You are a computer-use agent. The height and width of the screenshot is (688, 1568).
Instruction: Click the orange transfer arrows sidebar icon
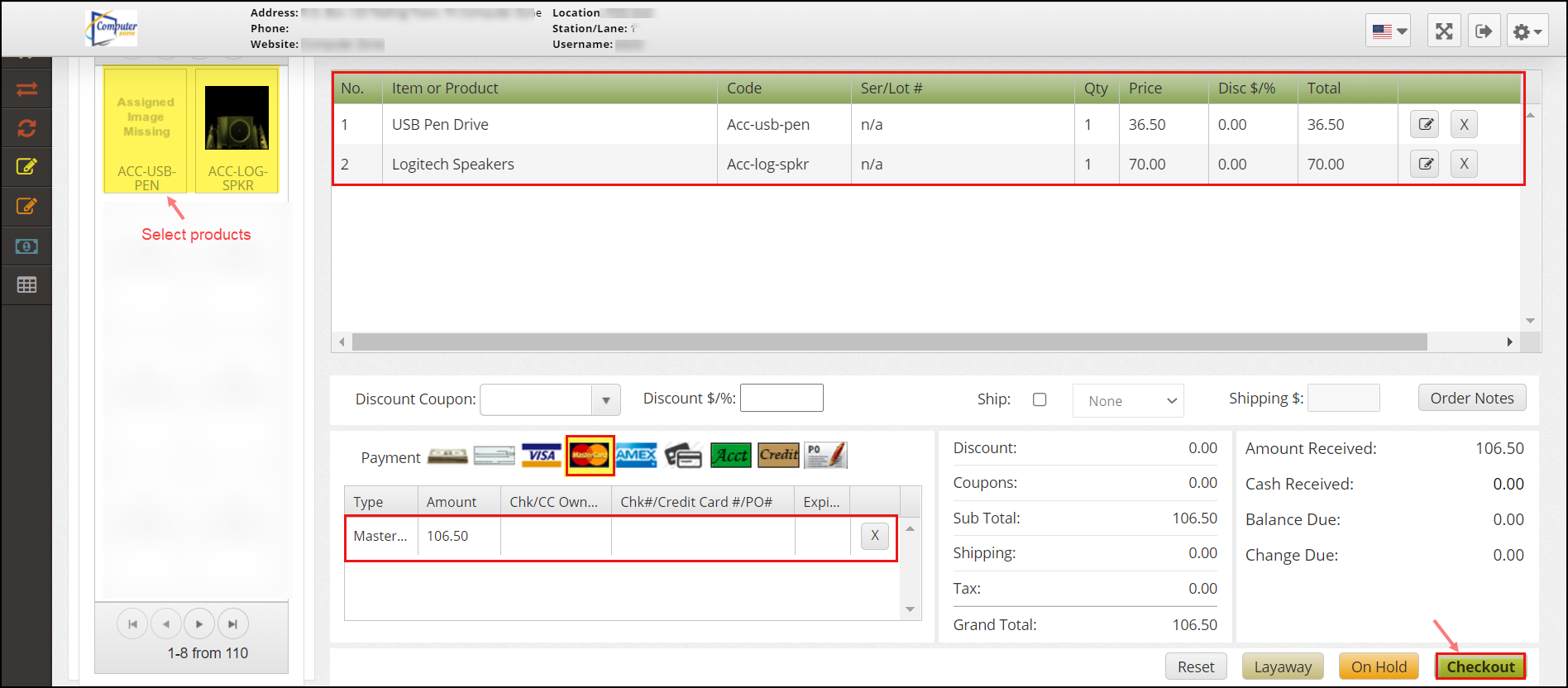(26, 89)
